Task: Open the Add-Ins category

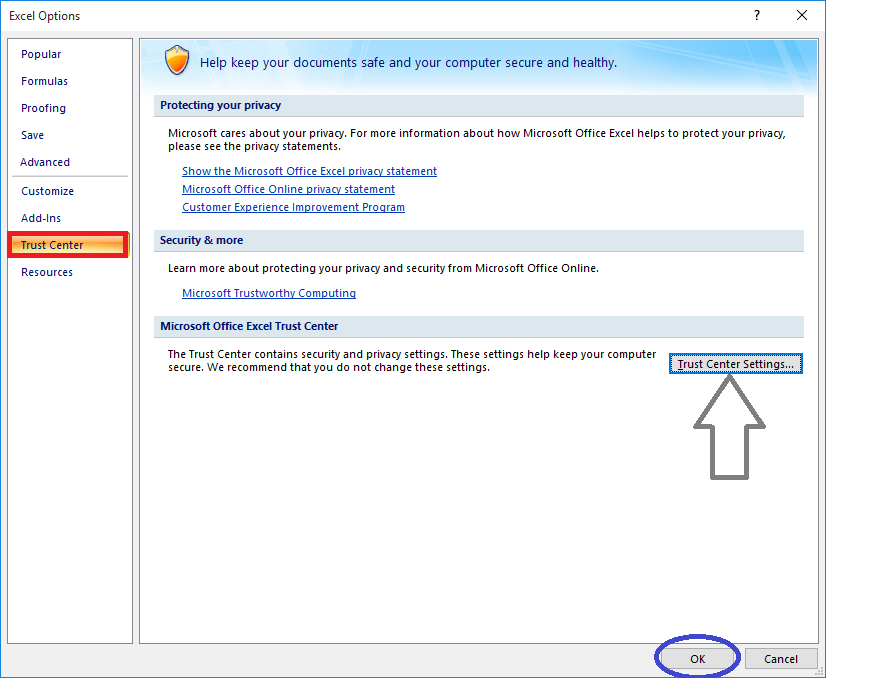Action: [x=41, y=218]
